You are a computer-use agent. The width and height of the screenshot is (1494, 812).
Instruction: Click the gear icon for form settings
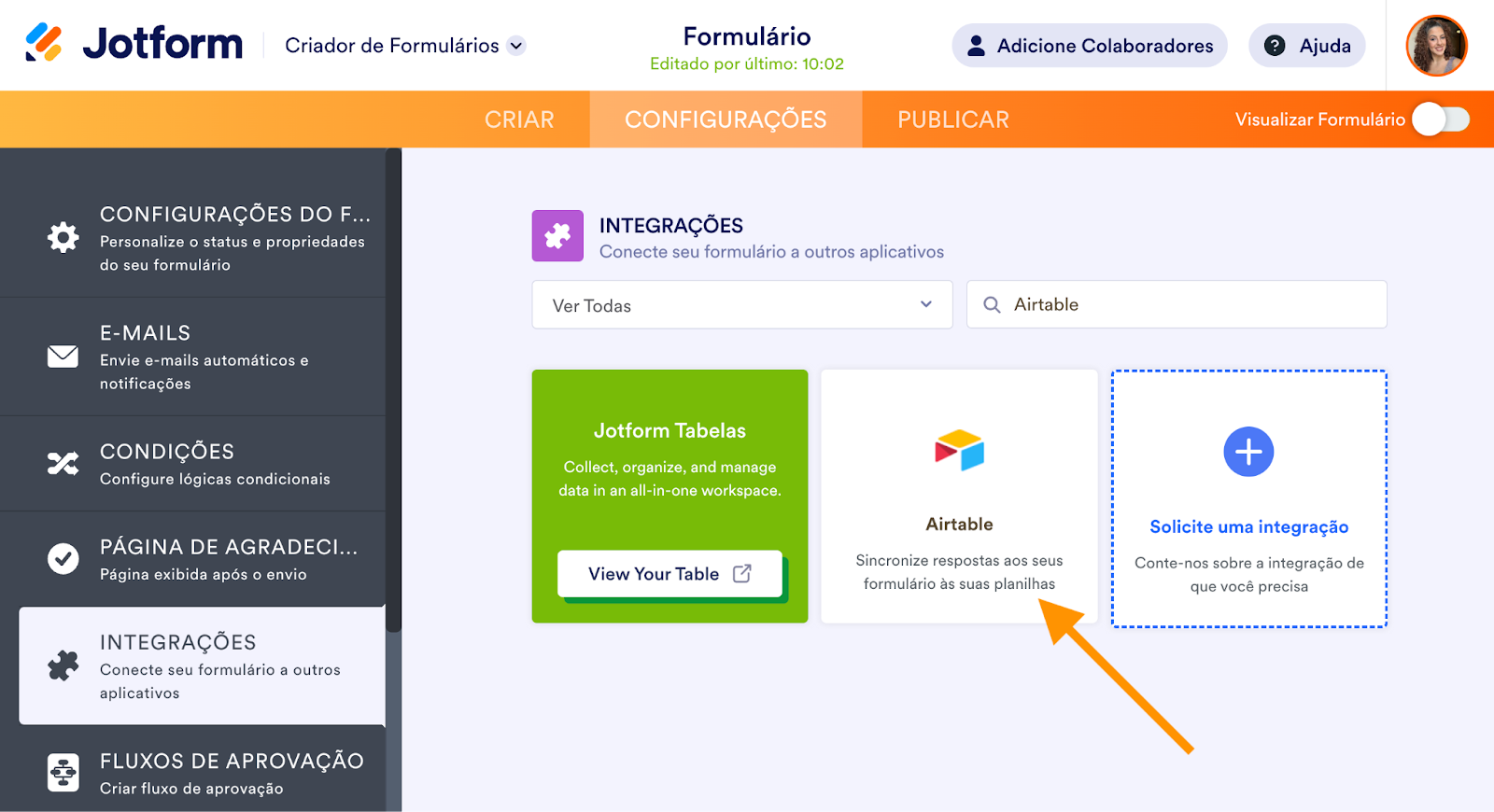coord(63,237)
